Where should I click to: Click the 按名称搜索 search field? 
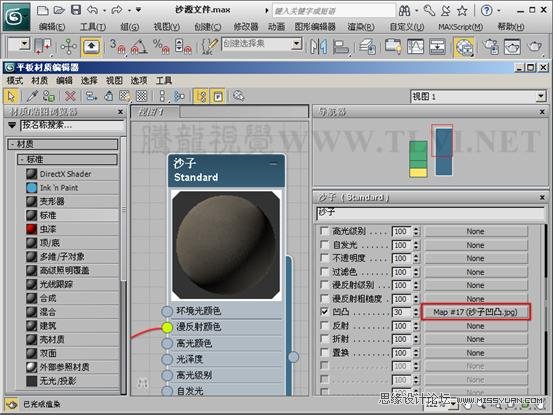[x=72, y=125]
